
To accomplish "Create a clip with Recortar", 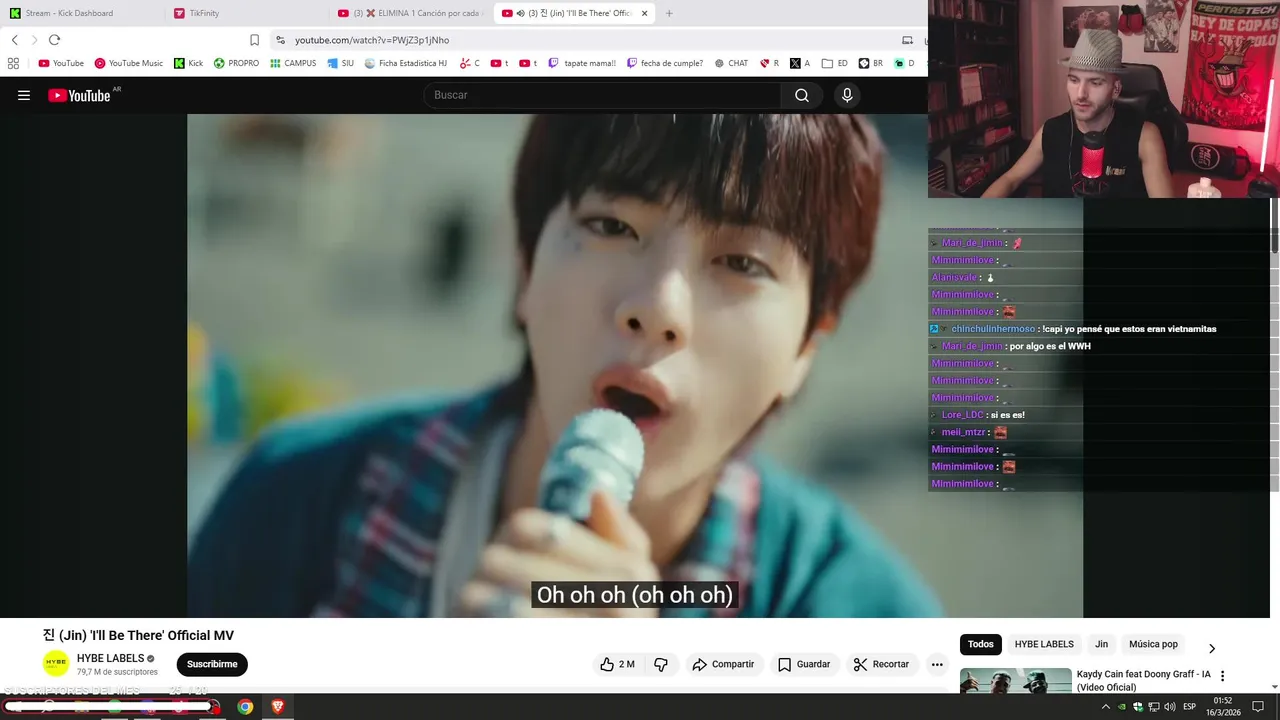I will point(881,664).
